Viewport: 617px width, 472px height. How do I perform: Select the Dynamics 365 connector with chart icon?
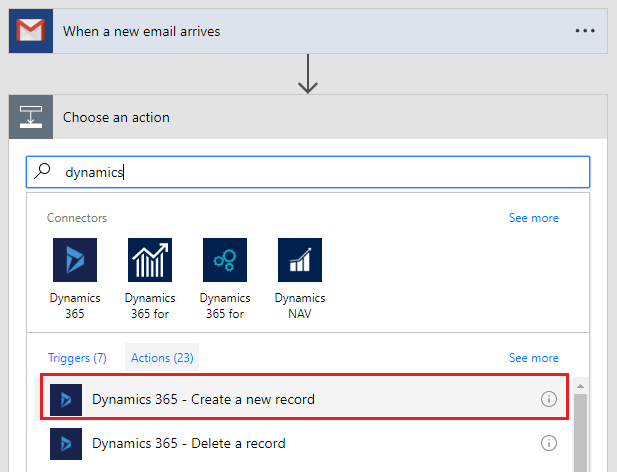150,260
